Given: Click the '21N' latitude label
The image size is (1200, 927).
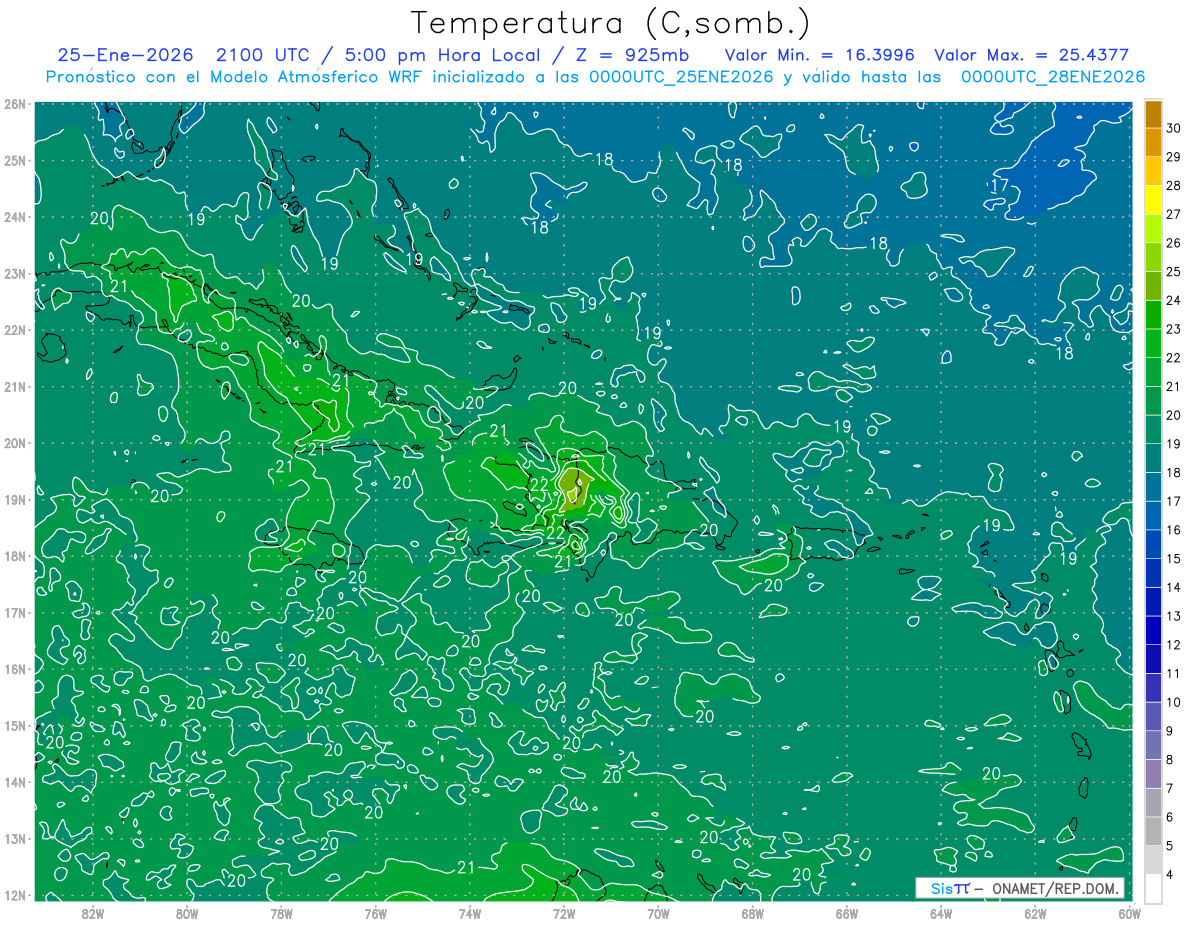Looking at the screenshot, I should 14,387.
